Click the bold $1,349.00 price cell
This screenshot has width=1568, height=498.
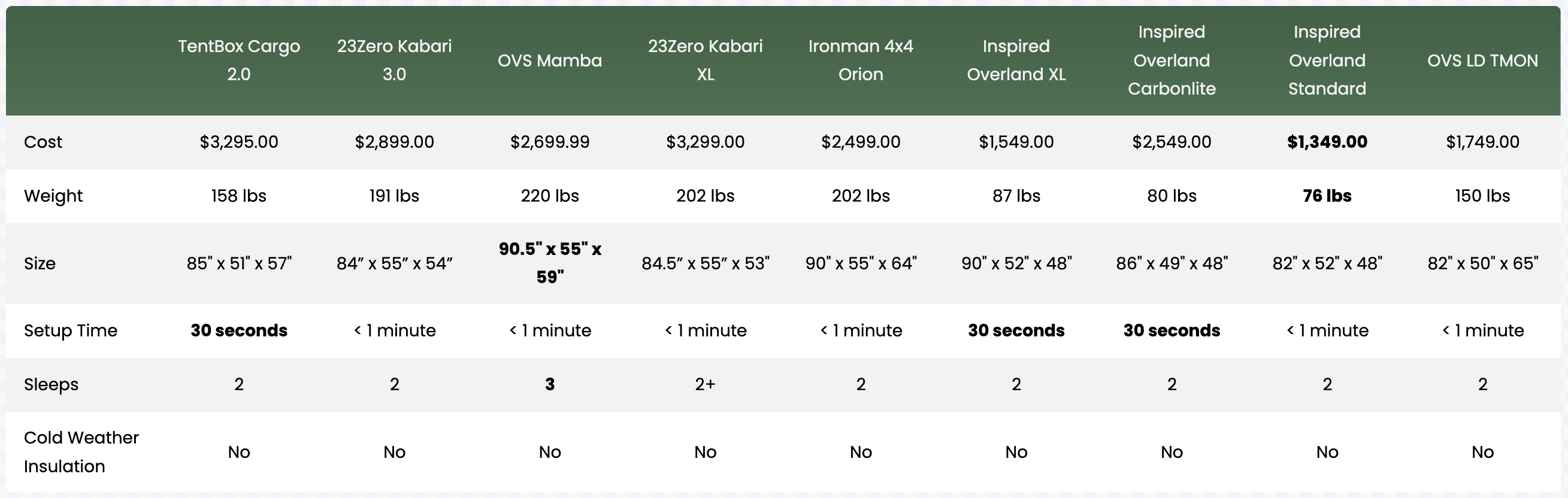coord(1327,142)
